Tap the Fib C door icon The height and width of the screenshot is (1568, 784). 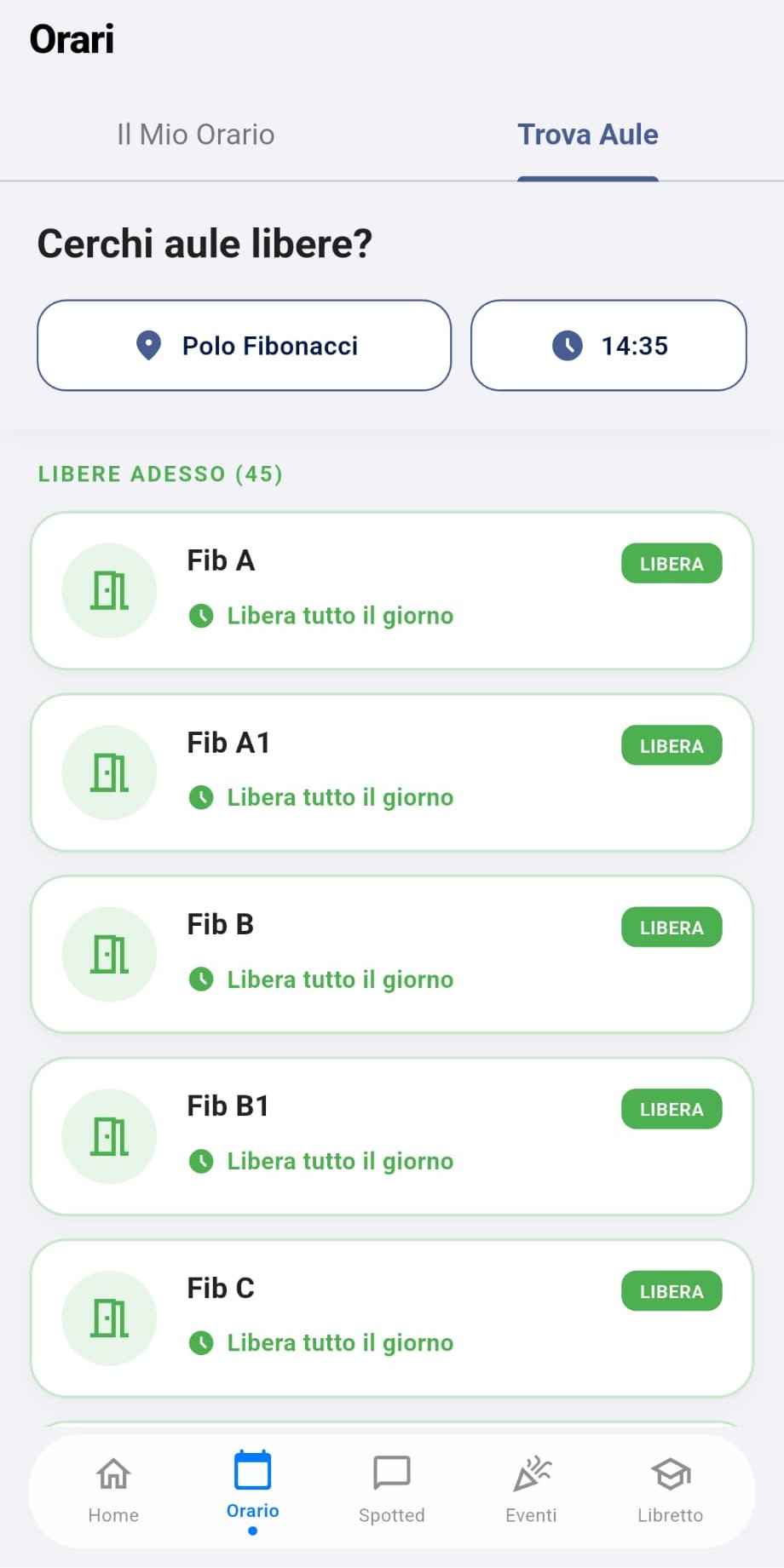(110, 1318)
